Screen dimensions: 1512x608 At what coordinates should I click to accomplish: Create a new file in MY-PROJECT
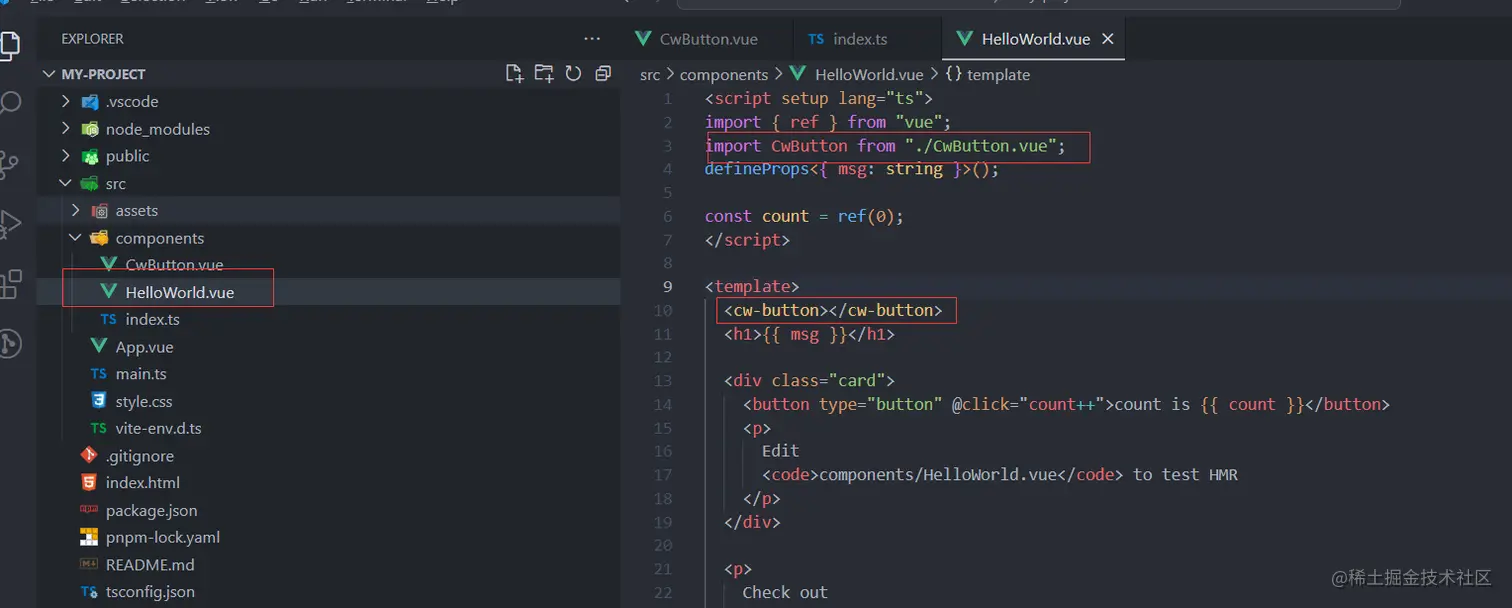point(514,73)
